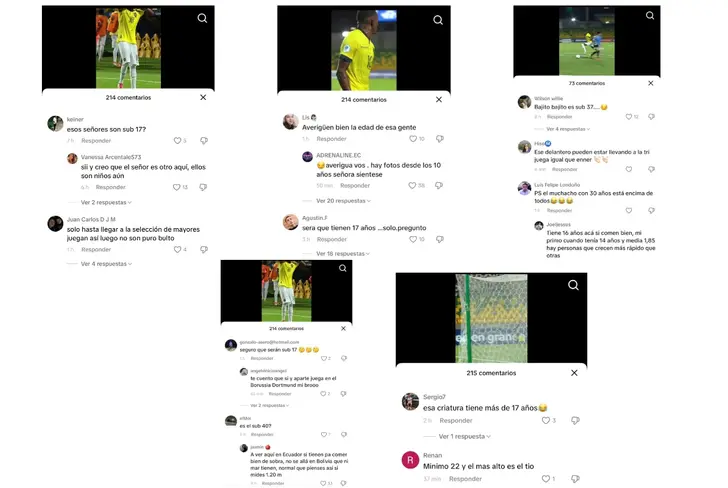Like keiner's comment with the heart icon
Image resolution: width=728 pixels, height=488 pixels.
(x=177, y=141)
